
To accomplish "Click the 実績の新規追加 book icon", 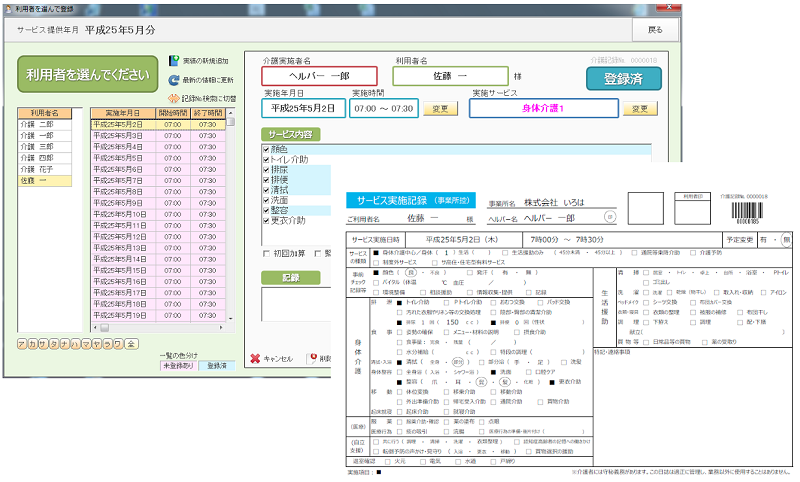I will (x=174, y=61).
